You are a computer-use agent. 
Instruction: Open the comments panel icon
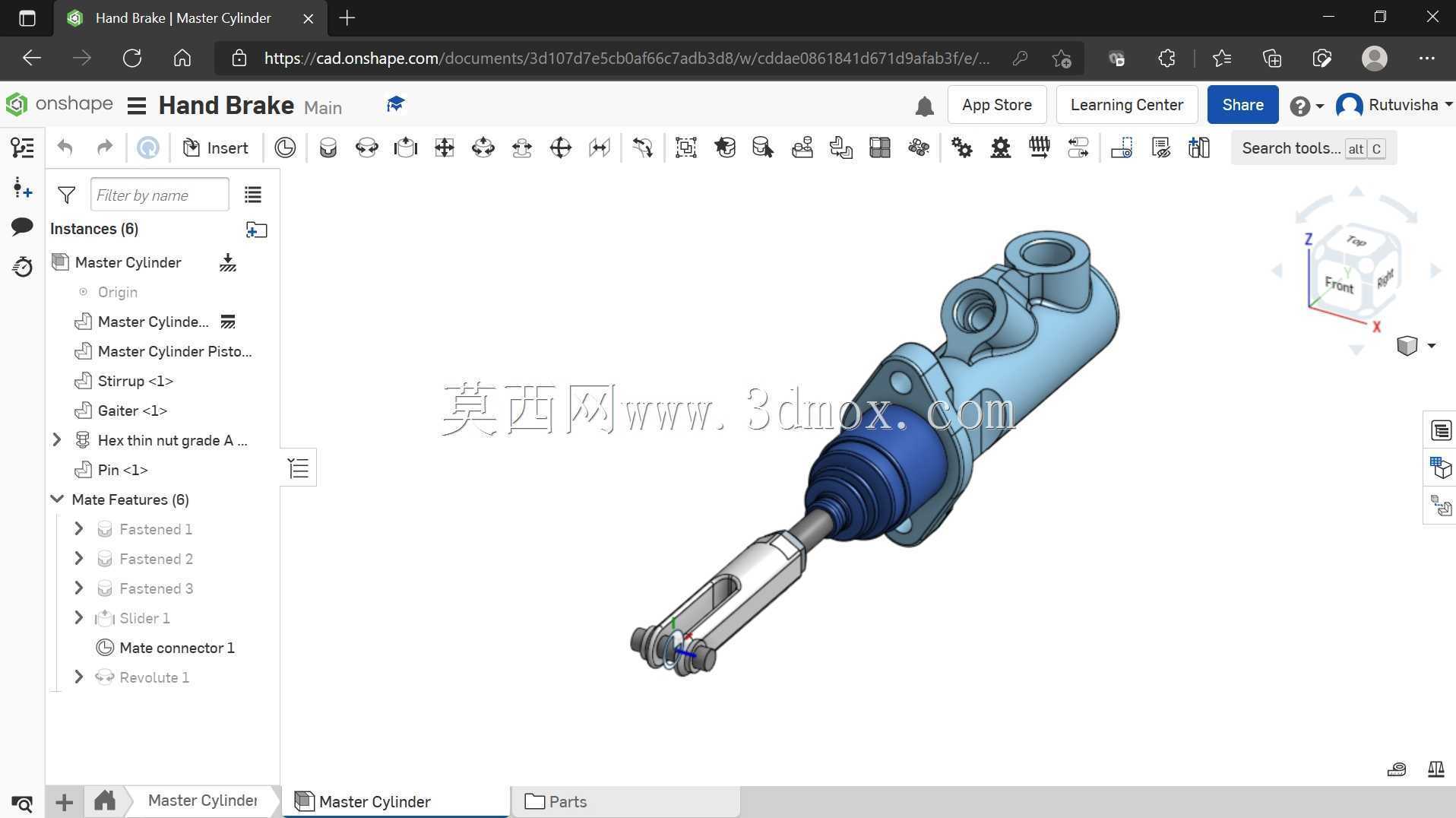coord(22,226)
